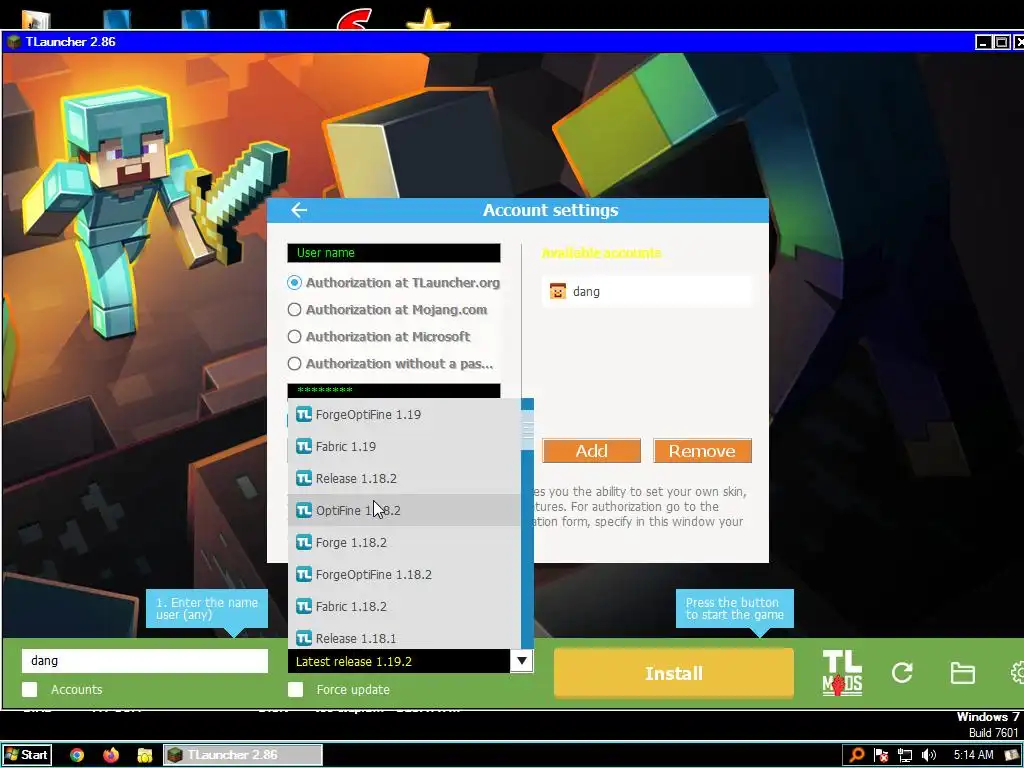Toggle the Accounts checkbox
This screenshot has height=768, width=1024.
point(30,690)
